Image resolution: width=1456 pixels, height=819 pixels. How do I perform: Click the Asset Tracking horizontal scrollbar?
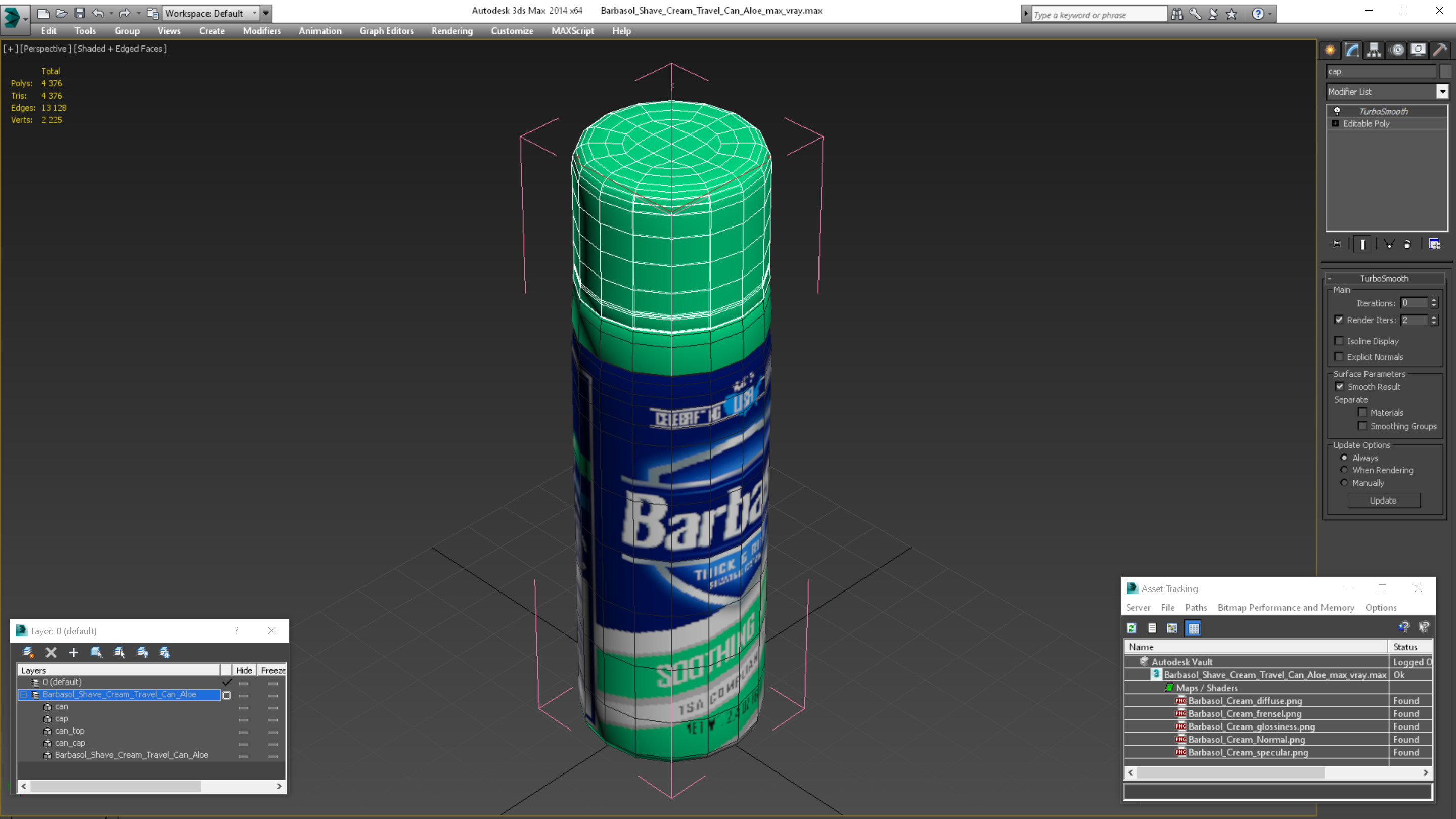click(x=1278, y=772)
